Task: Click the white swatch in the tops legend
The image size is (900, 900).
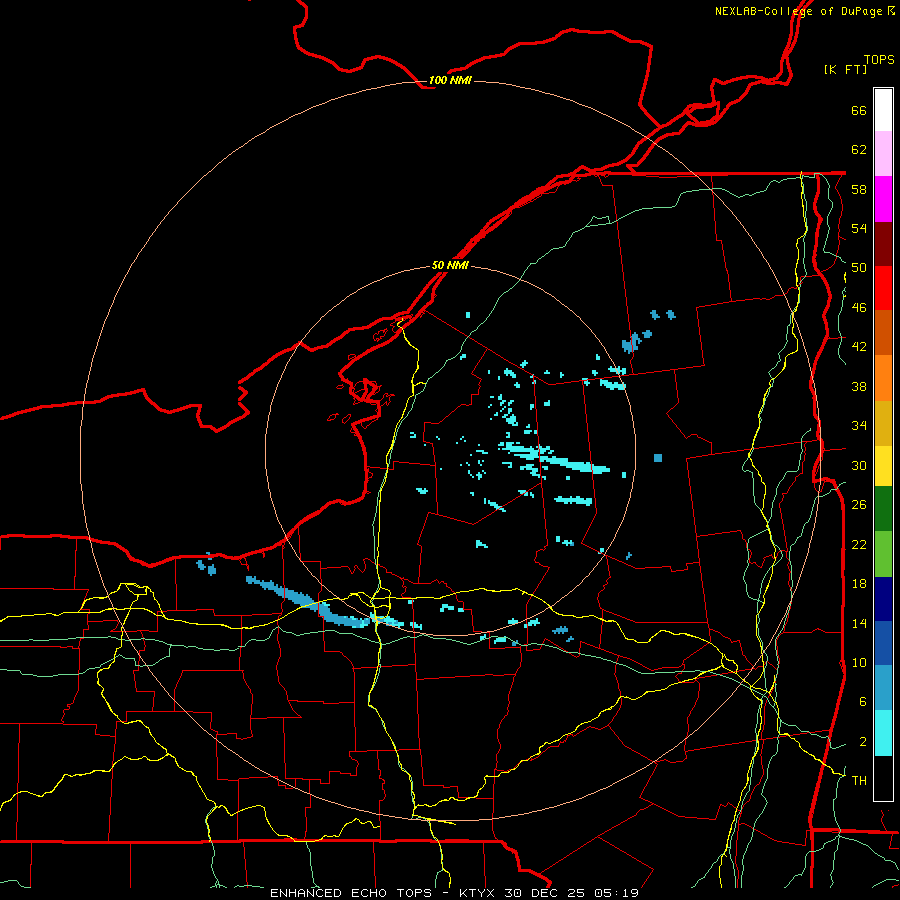Action: [883, 110]
